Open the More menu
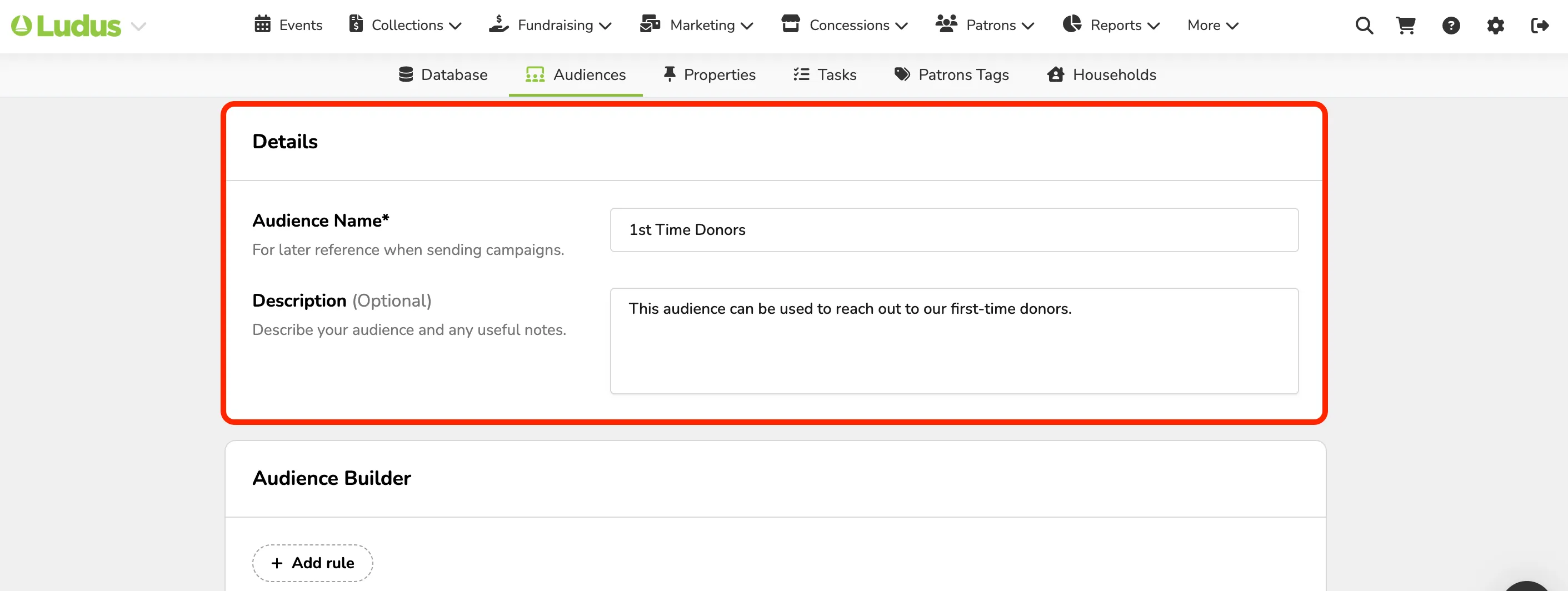1568x591 pixels. click(1212, 25)
